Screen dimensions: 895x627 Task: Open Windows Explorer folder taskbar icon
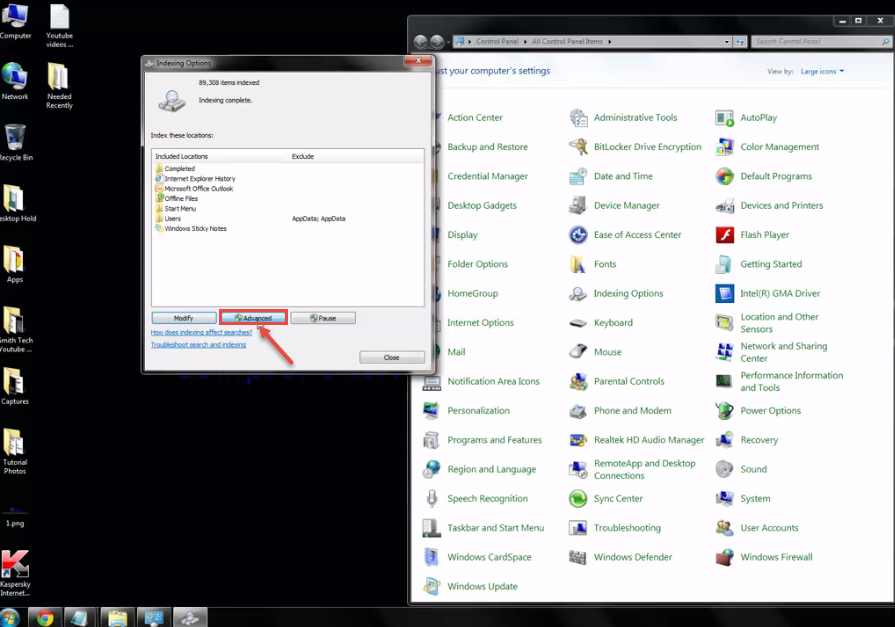[118, 618]
